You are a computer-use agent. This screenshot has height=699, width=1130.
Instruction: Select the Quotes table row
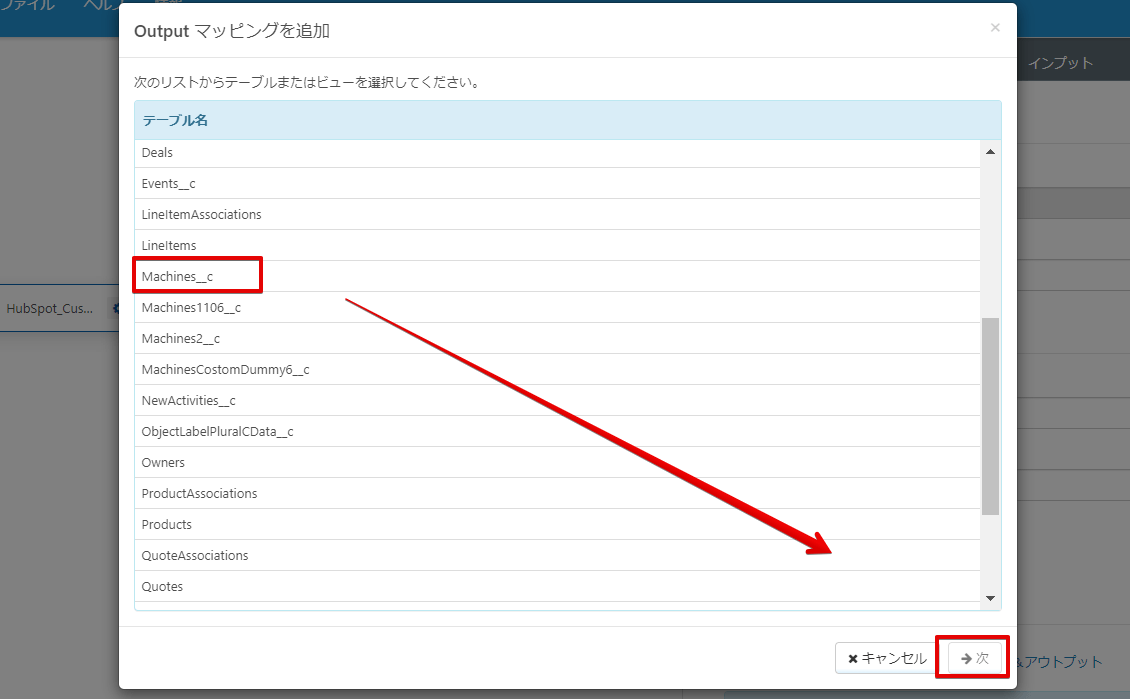557,587
